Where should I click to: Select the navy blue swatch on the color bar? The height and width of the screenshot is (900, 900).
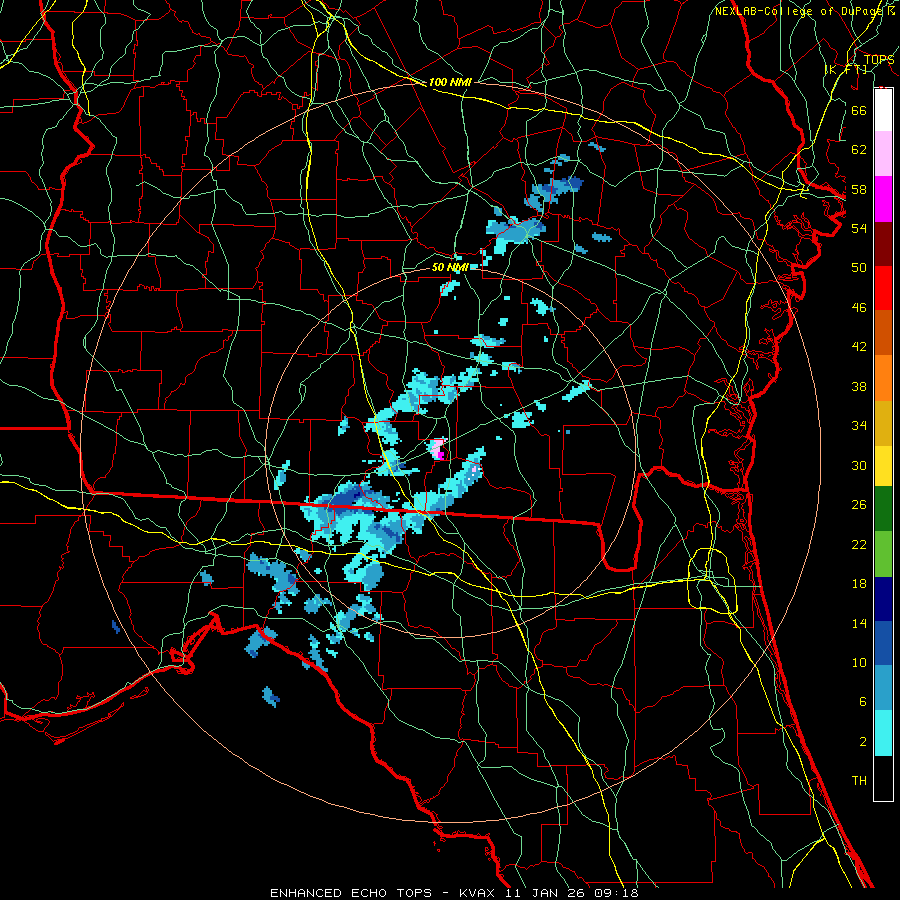click(x=883, y=599)
